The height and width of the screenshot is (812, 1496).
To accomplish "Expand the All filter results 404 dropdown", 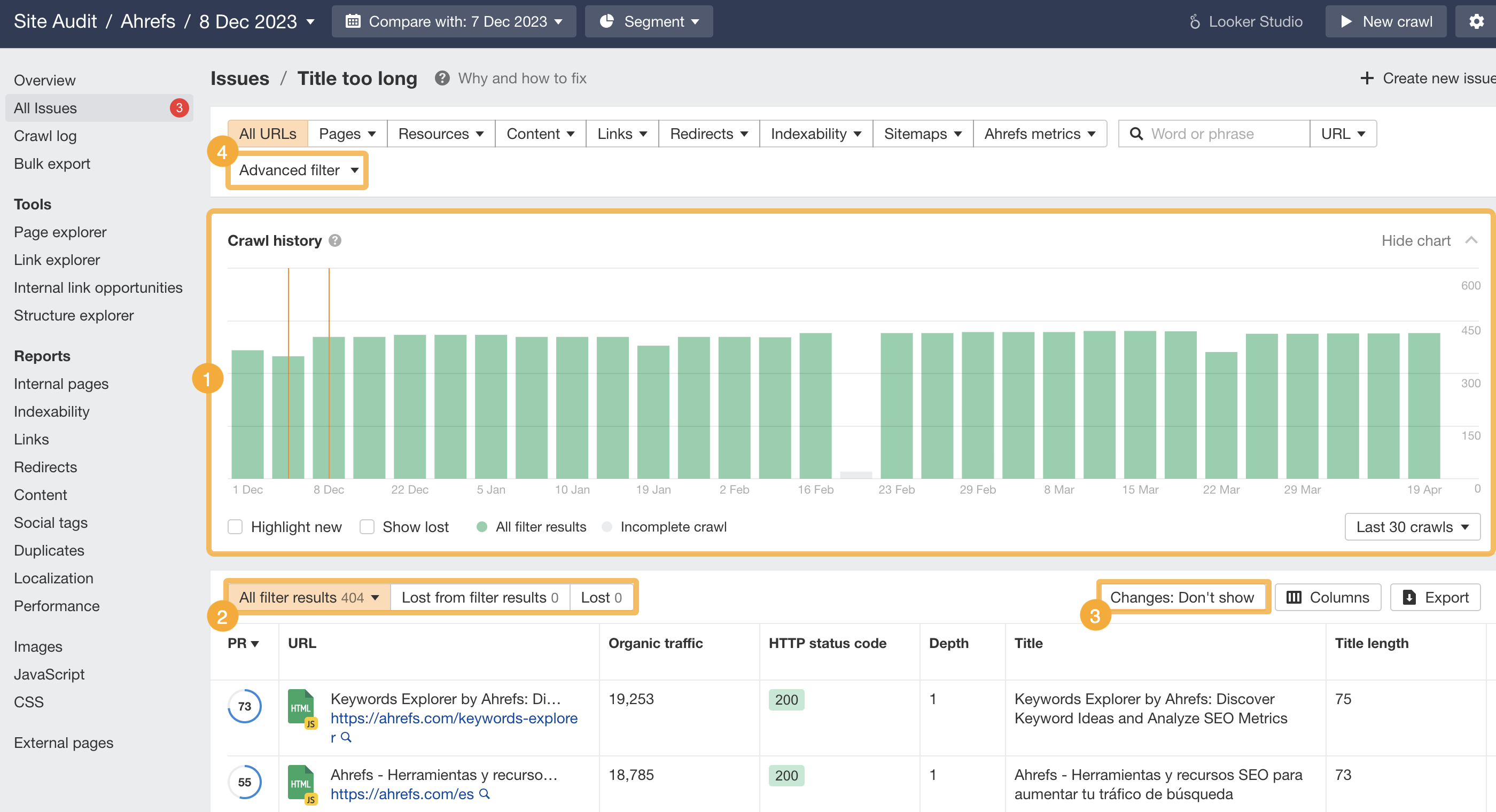I will coord(308,597).
